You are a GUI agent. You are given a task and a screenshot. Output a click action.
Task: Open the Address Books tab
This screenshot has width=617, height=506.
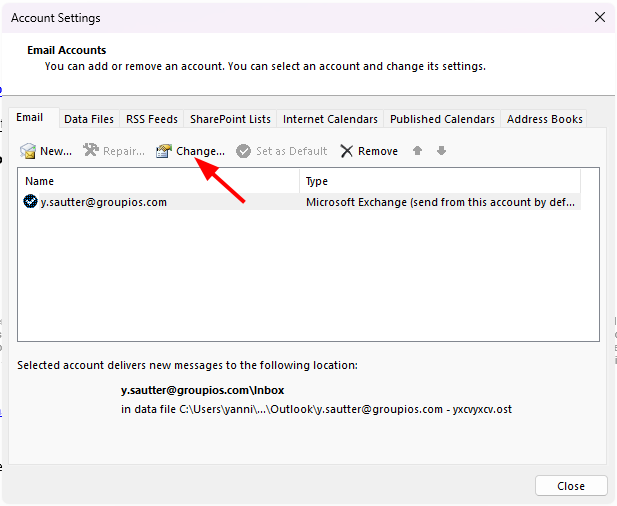coord(544,119)
